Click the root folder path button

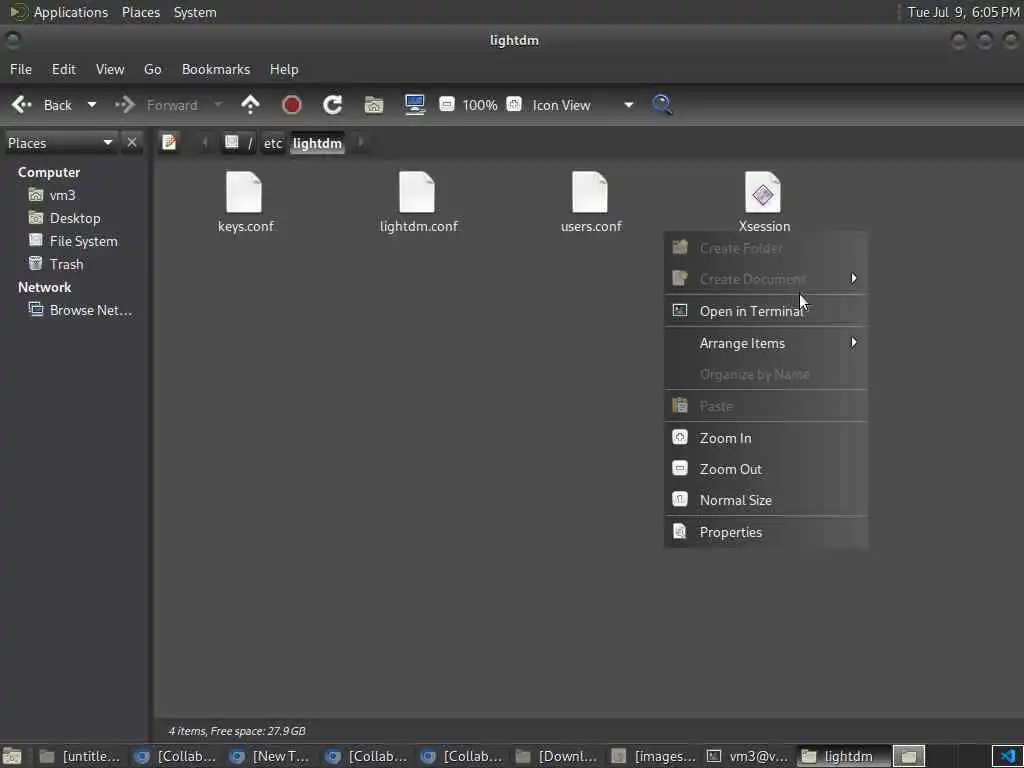pos(238,143)
